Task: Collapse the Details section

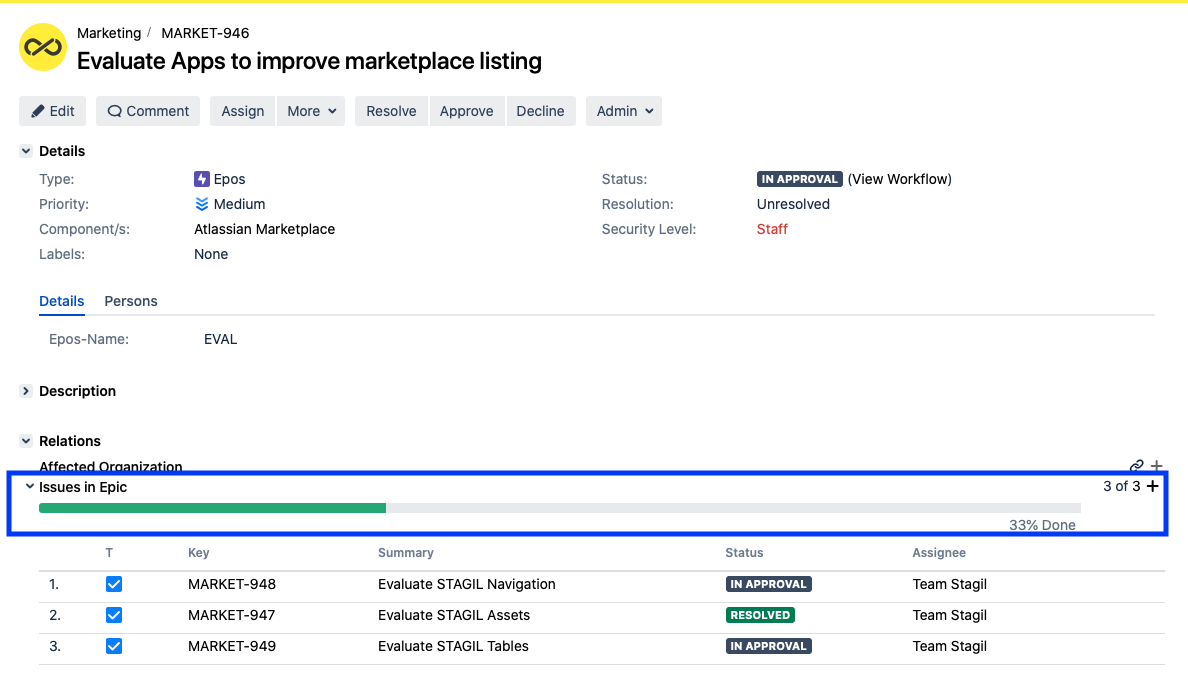Action: tap(26, 151)
